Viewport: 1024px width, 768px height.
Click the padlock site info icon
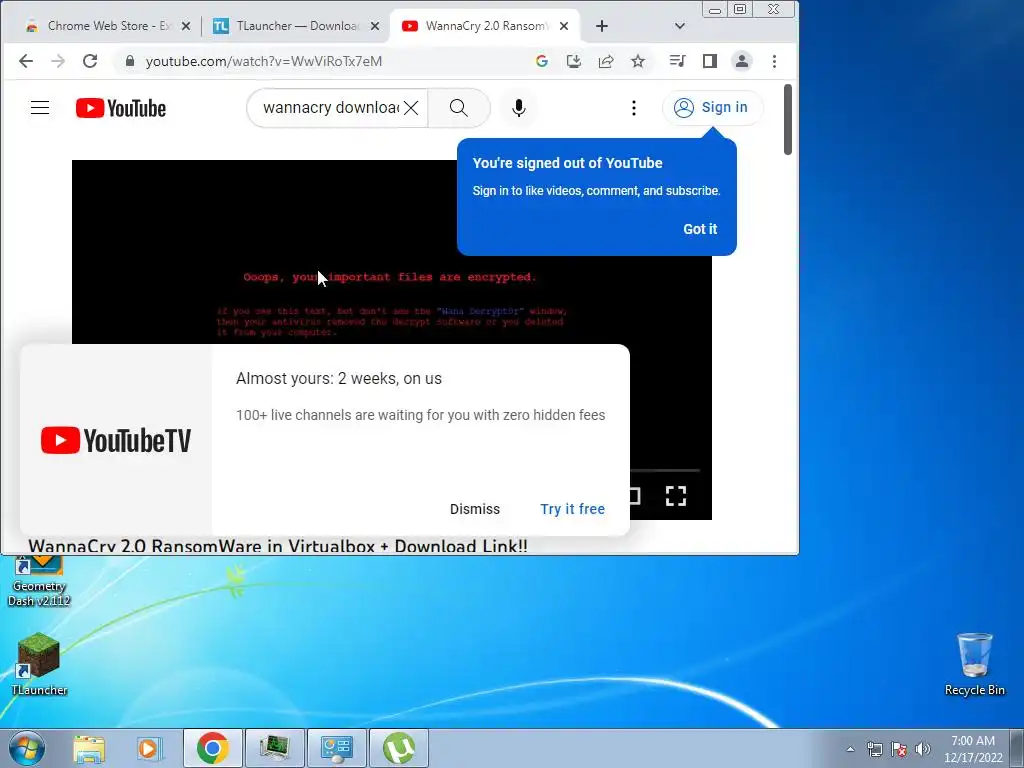(x=129, y=61)
